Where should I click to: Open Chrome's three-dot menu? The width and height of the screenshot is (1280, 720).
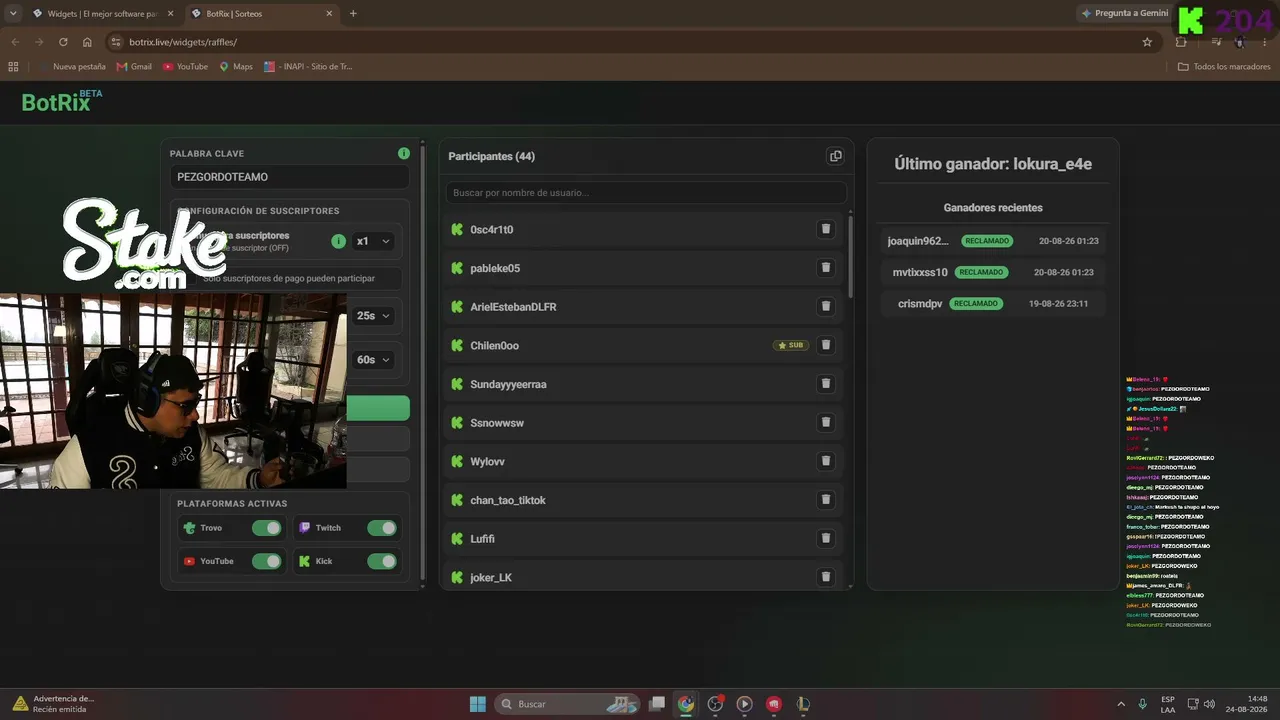pos(1265,42)
